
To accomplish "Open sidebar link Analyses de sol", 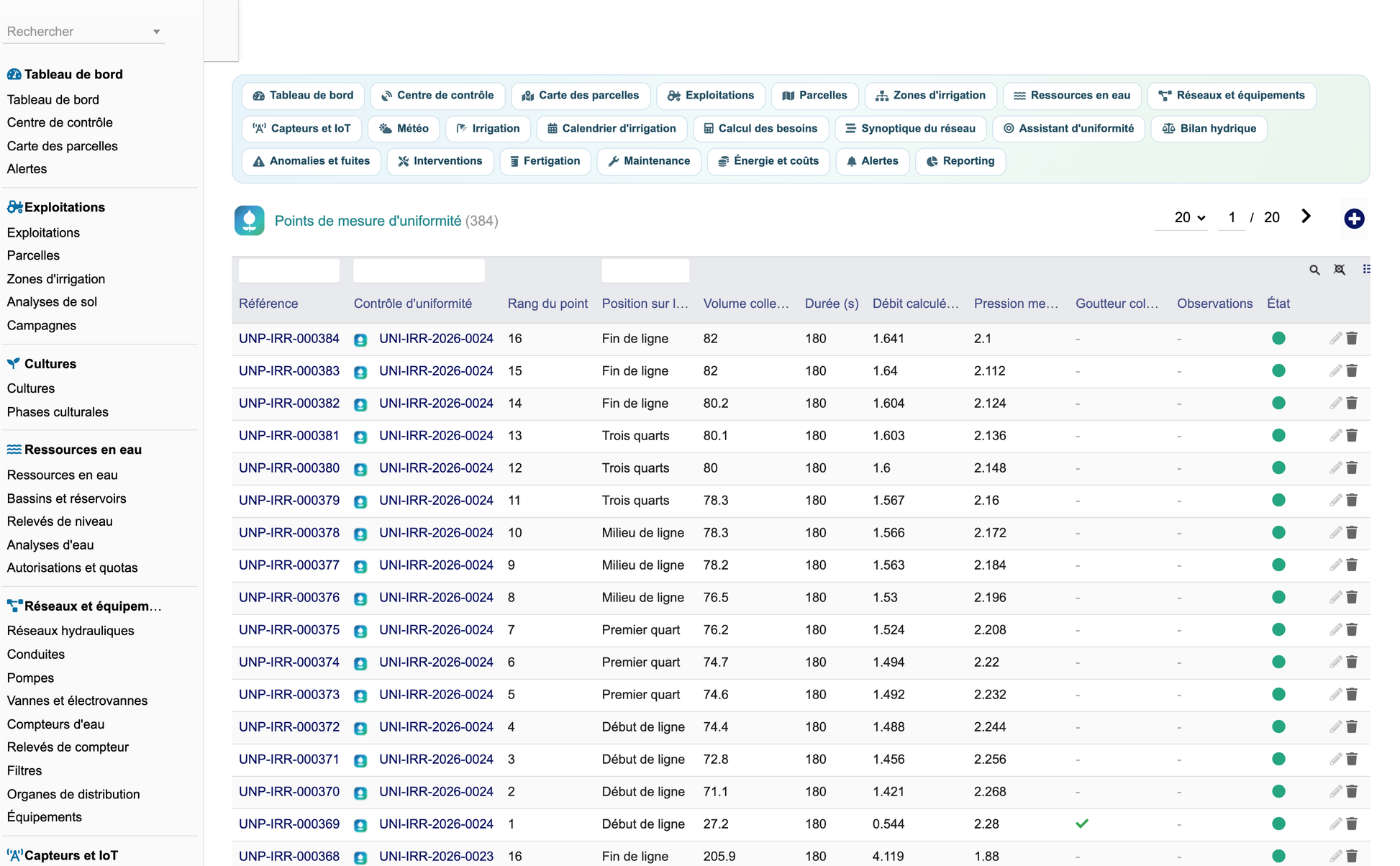I will click(x=52, y=302).
